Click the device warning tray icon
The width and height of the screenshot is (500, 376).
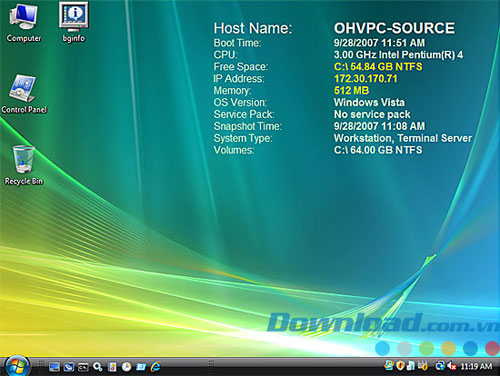point(423,366)
